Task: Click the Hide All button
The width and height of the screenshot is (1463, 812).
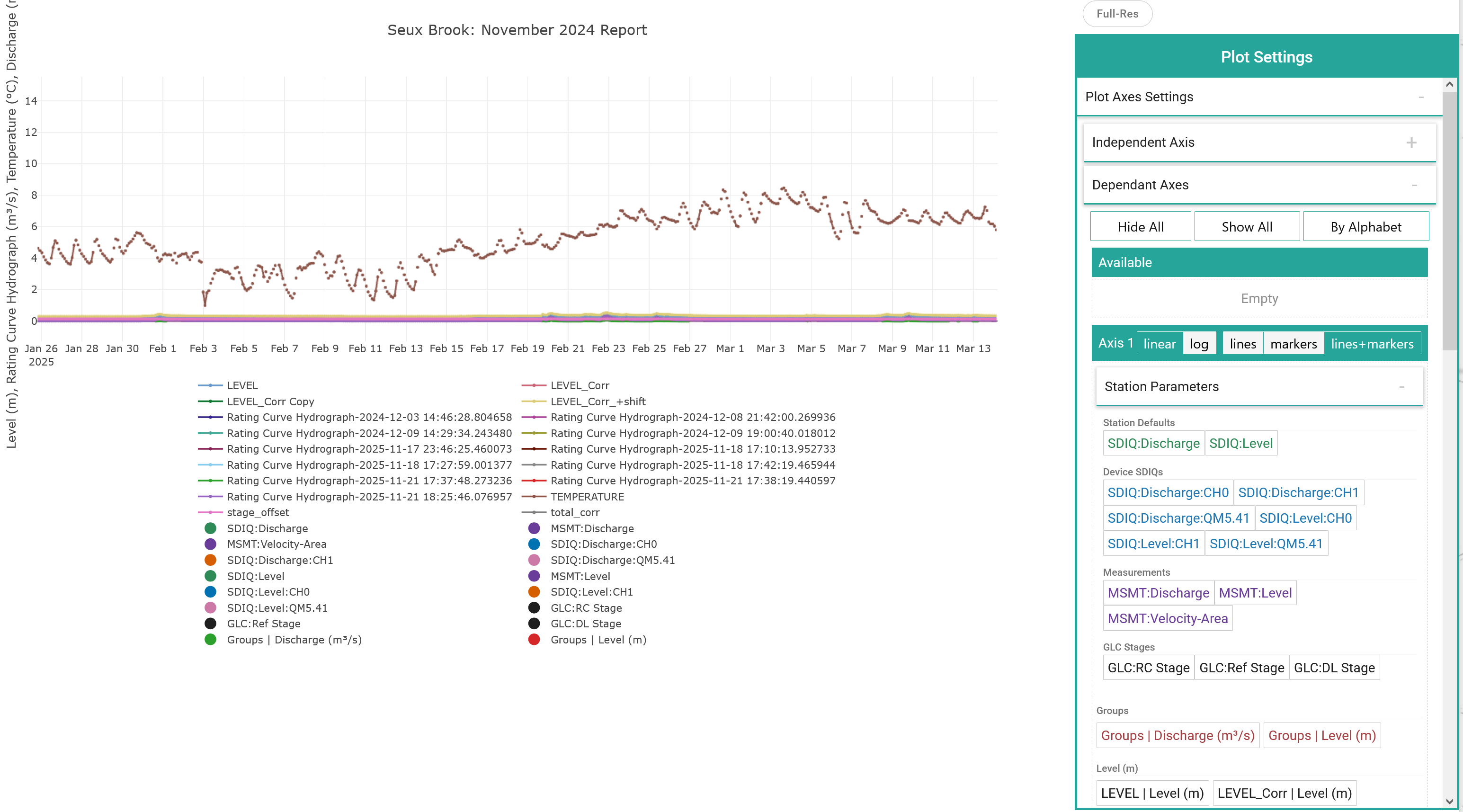Action: 1141,227
